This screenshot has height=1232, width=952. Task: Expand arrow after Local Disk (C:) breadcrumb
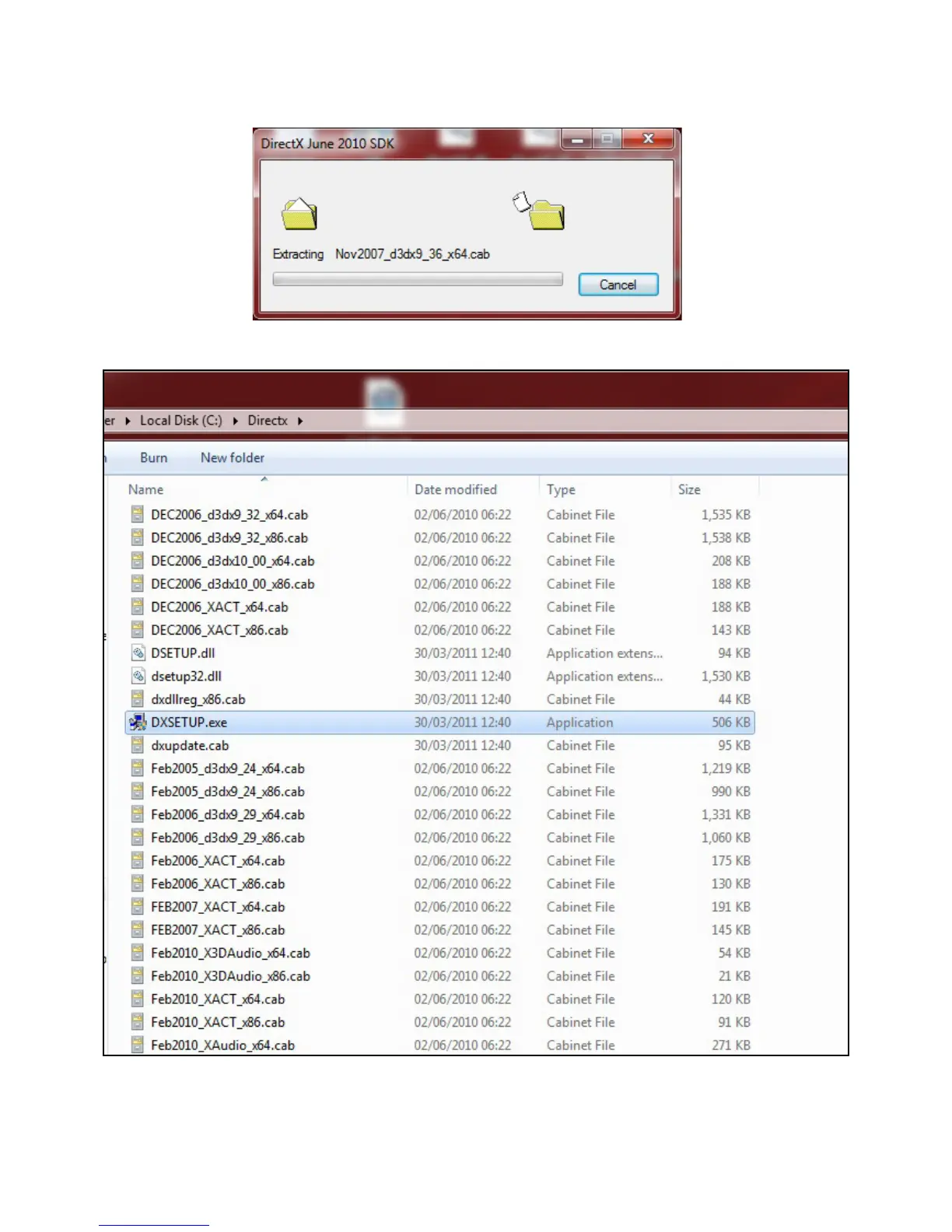[x=235, y=421]
